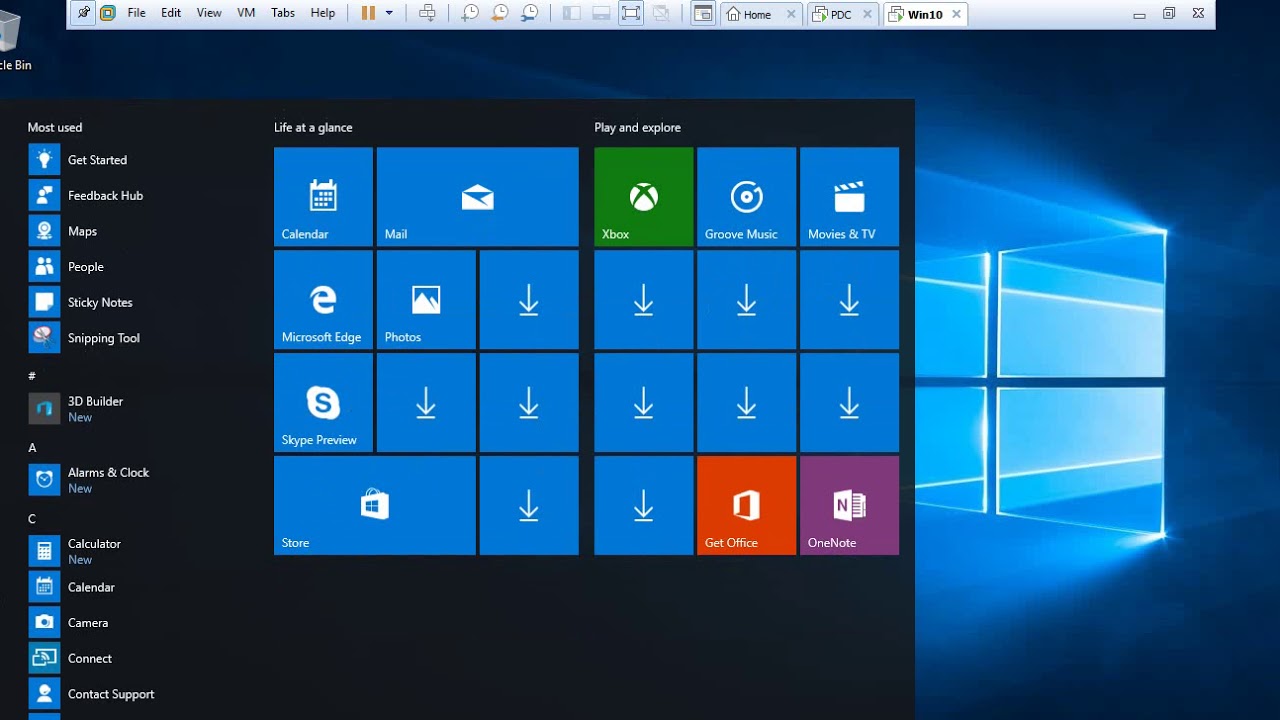Close the Home tab
Viewport: 1280px width, 720px height.
point(792,14)
